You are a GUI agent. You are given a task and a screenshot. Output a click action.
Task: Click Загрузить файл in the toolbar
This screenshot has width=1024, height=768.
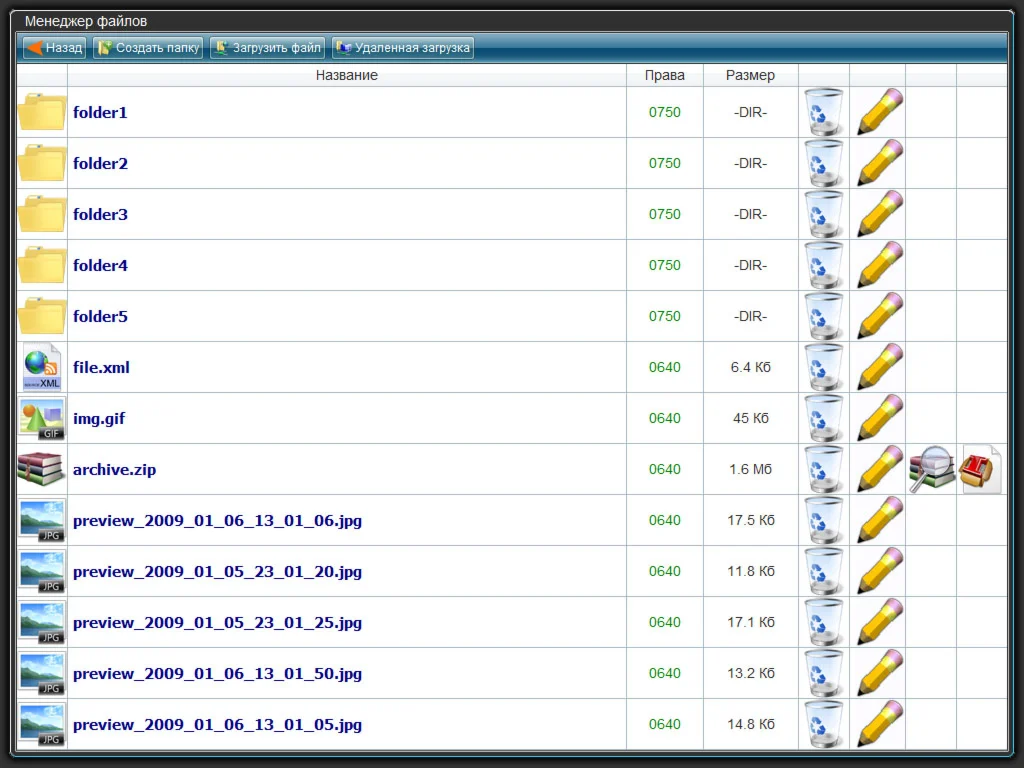pyautogui.click(x=267, y=47)
